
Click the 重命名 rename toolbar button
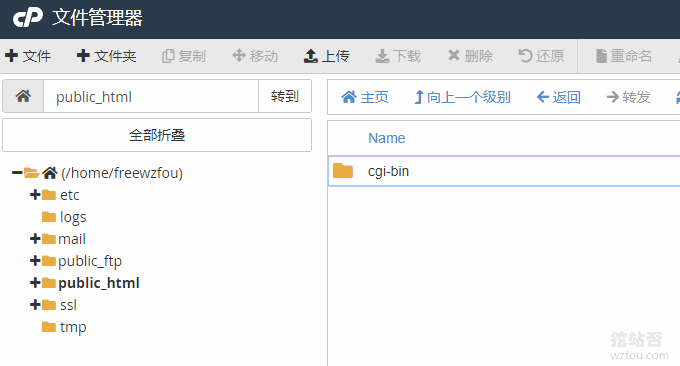click(624, 56)
